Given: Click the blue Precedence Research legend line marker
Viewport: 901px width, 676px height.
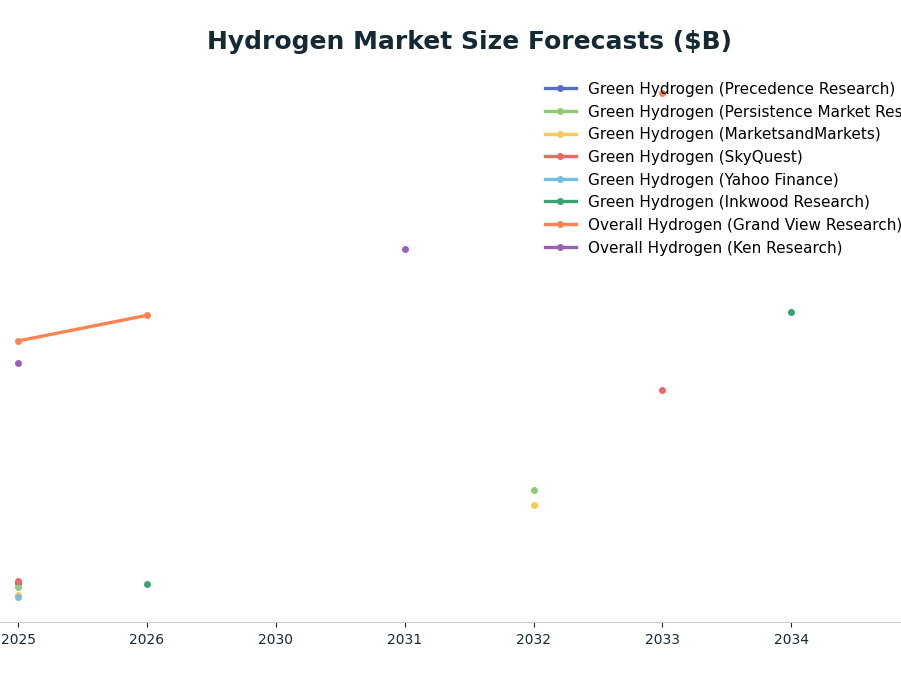Looking at the screenshot, I should pos(561,89).
